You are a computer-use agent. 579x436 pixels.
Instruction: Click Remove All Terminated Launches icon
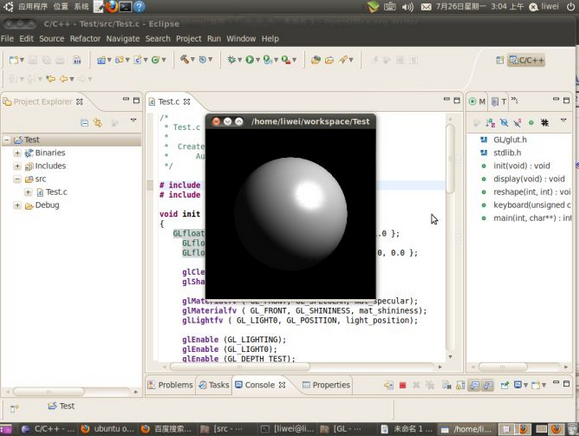tap(429, 385)
